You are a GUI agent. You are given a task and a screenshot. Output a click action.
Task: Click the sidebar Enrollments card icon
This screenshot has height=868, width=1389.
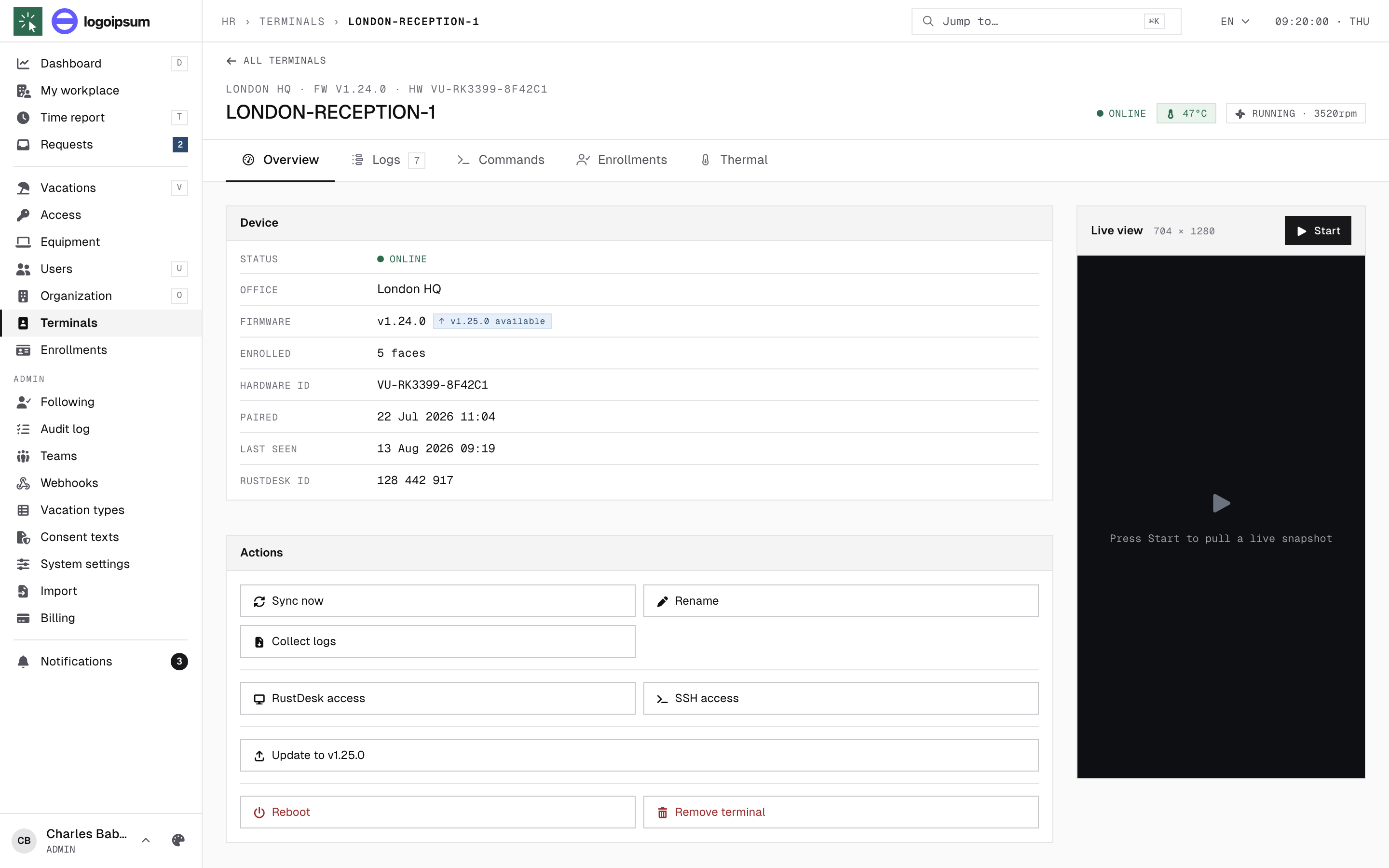[23, 350]
